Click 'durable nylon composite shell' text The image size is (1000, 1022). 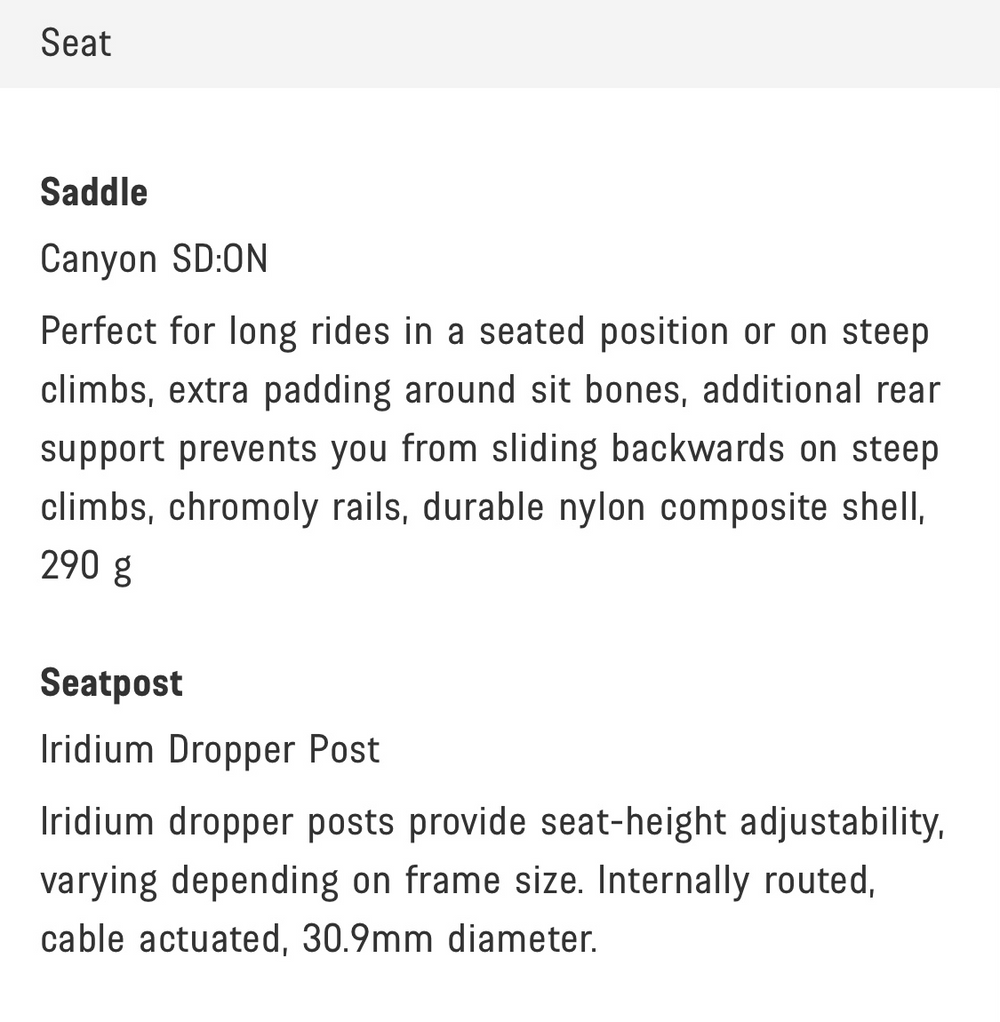[674, 507]
